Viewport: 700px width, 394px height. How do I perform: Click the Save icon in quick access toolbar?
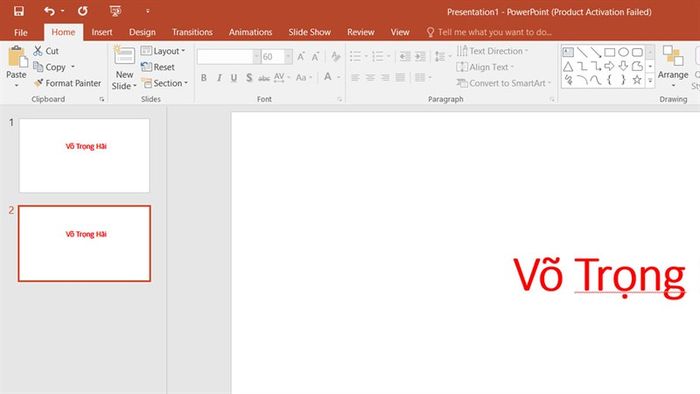[x=19, y=11]
